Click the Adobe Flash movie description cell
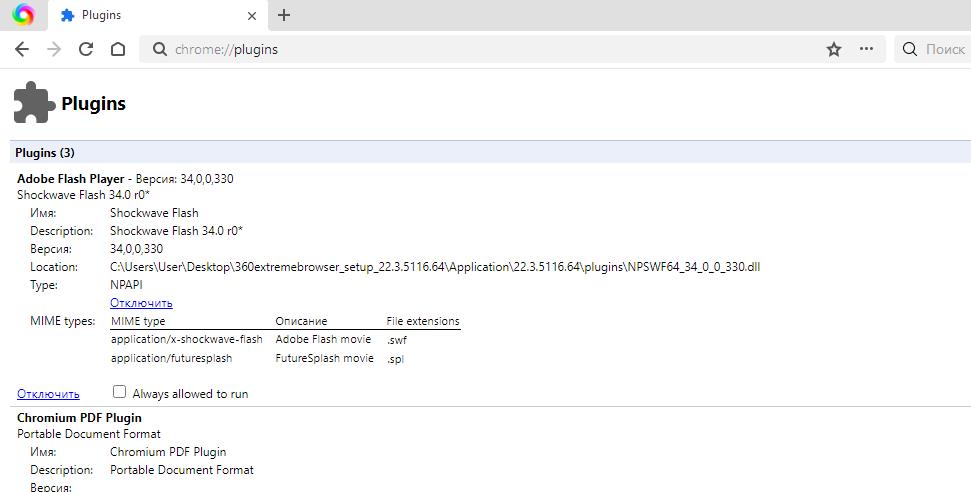 [323, 340]
